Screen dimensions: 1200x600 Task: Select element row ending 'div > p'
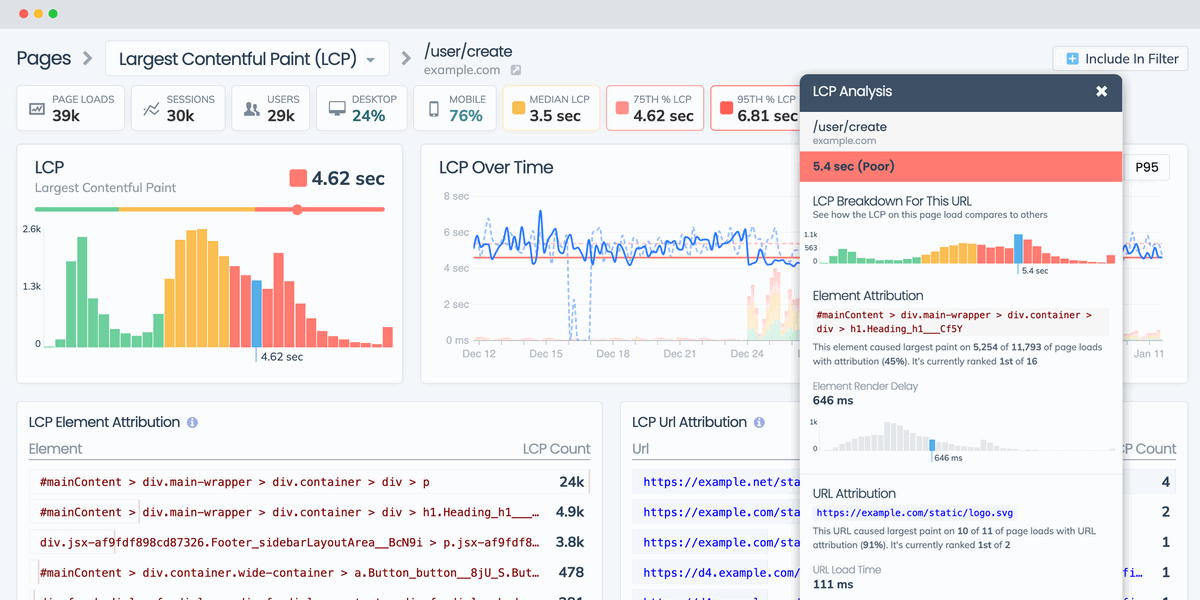[x=309, y=482]
